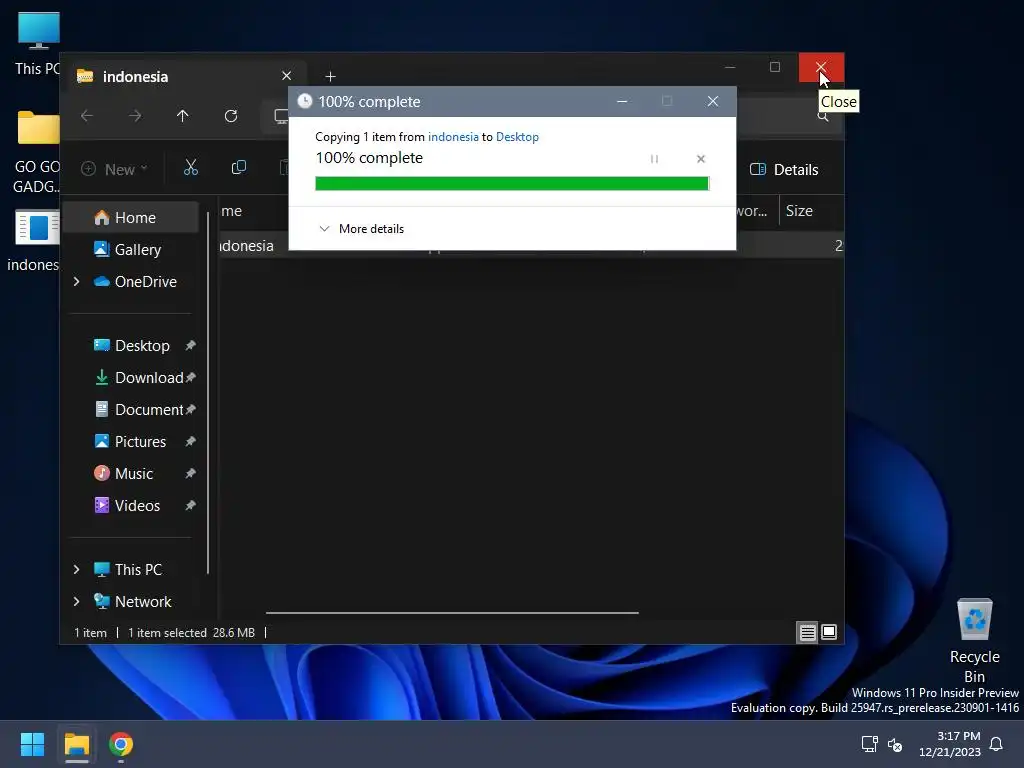The image size is (1024, 768).
Task: Select the indonesia file on the desktop
Action: 34,241
